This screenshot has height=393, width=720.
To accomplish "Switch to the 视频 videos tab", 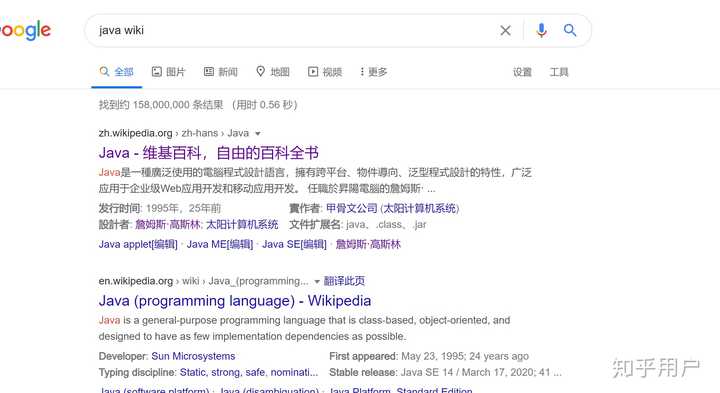I will [x=325, y=72].
